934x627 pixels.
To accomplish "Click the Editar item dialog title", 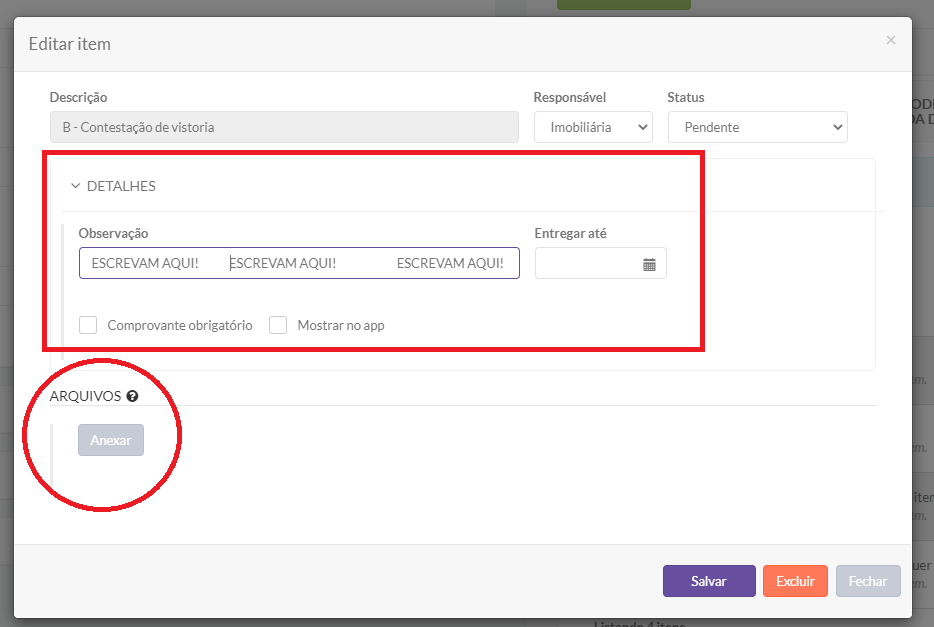I will point(69,44).
